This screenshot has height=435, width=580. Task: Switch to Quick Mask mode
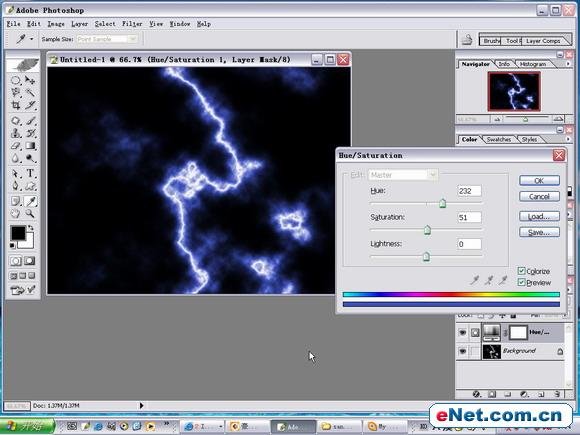(x=30, y=261)
